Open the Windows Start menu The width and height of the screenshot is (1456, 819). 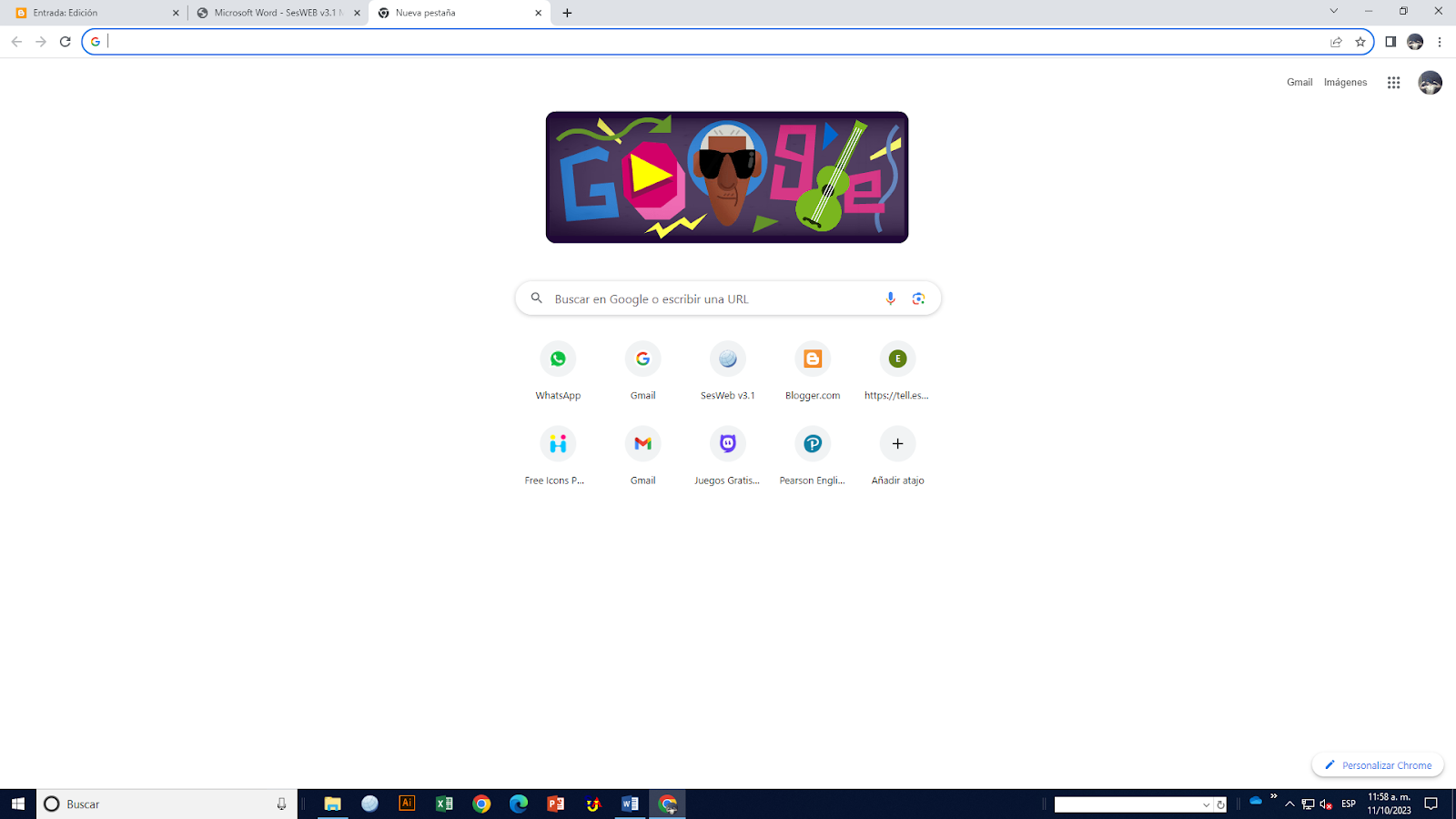(x=18, y=804)
